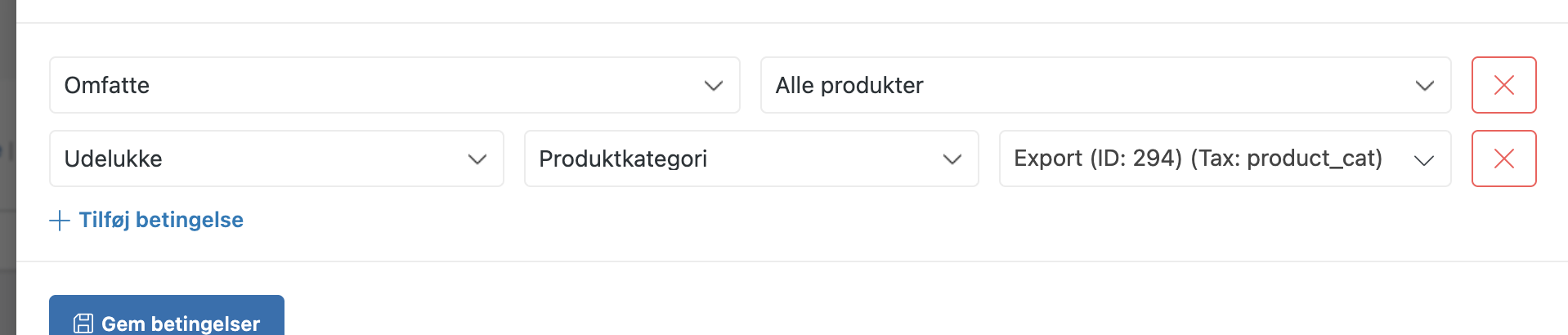
Task: Click the chevron arrow in 'Omfatte' field
Action: click(713, 86)
